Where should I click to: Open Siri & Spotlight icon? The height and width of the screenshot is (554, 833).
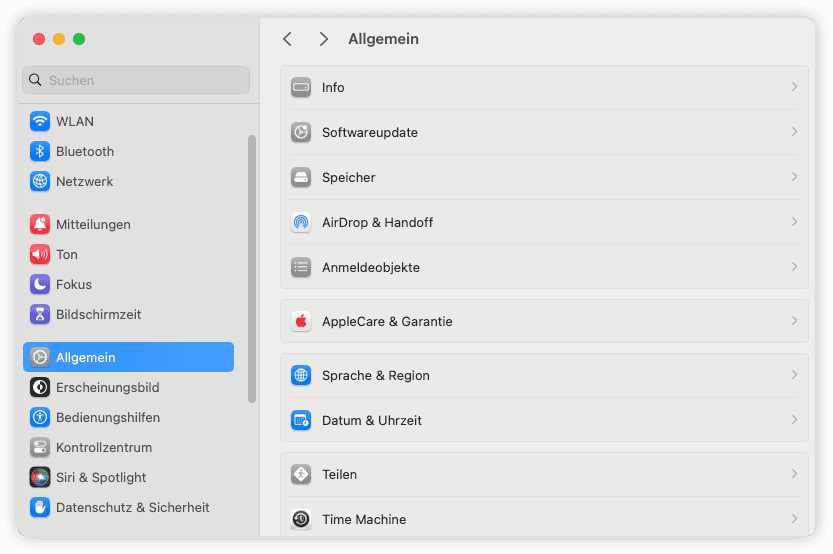(x=40, y=478)
